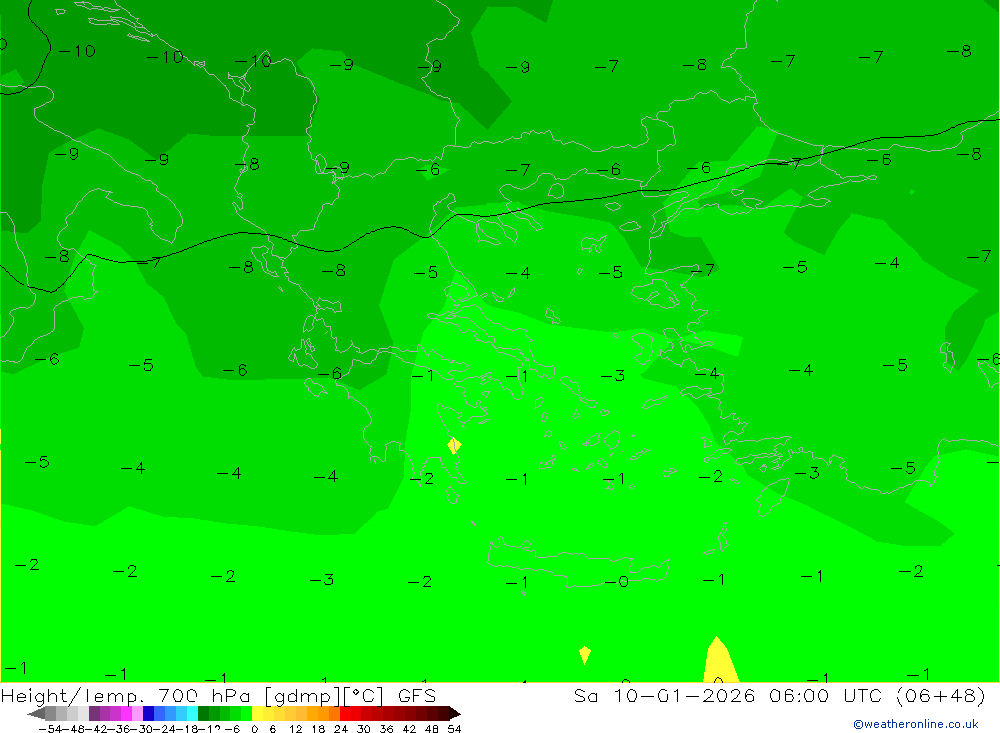Click the '24' legend scale label
1000x733 pixels.
point(341,729)
